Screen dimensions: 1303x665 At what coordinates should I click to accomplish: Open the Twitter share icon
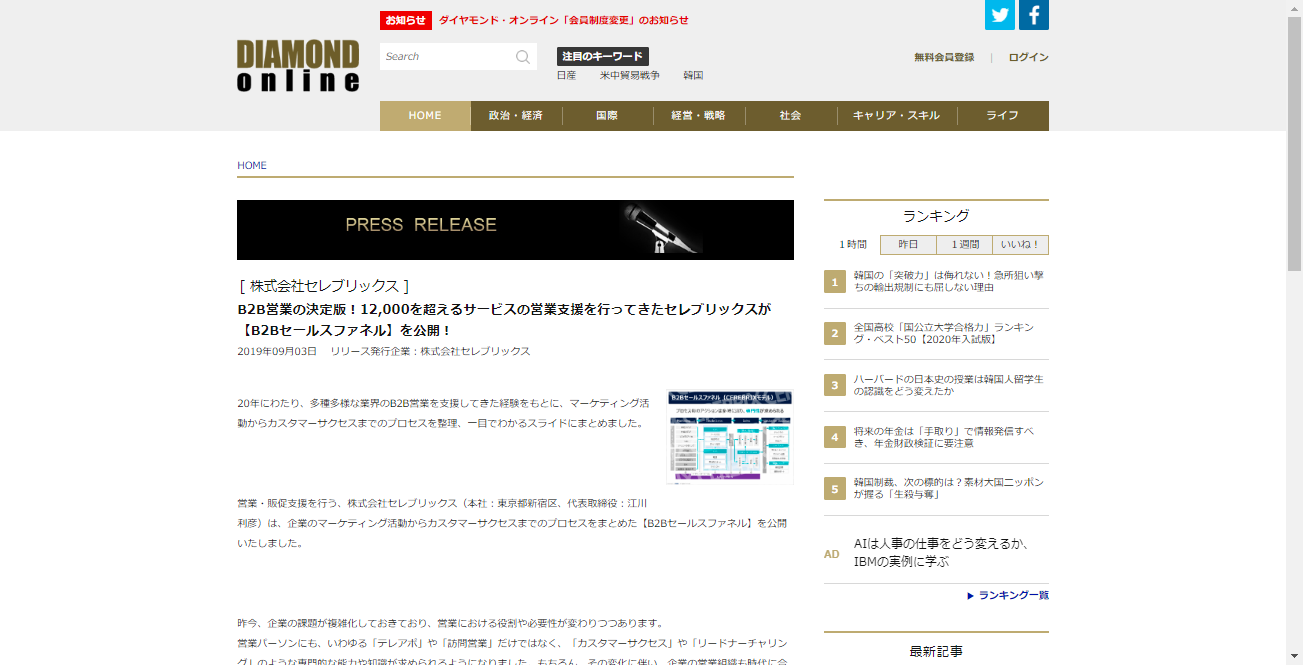point(1000,15)
